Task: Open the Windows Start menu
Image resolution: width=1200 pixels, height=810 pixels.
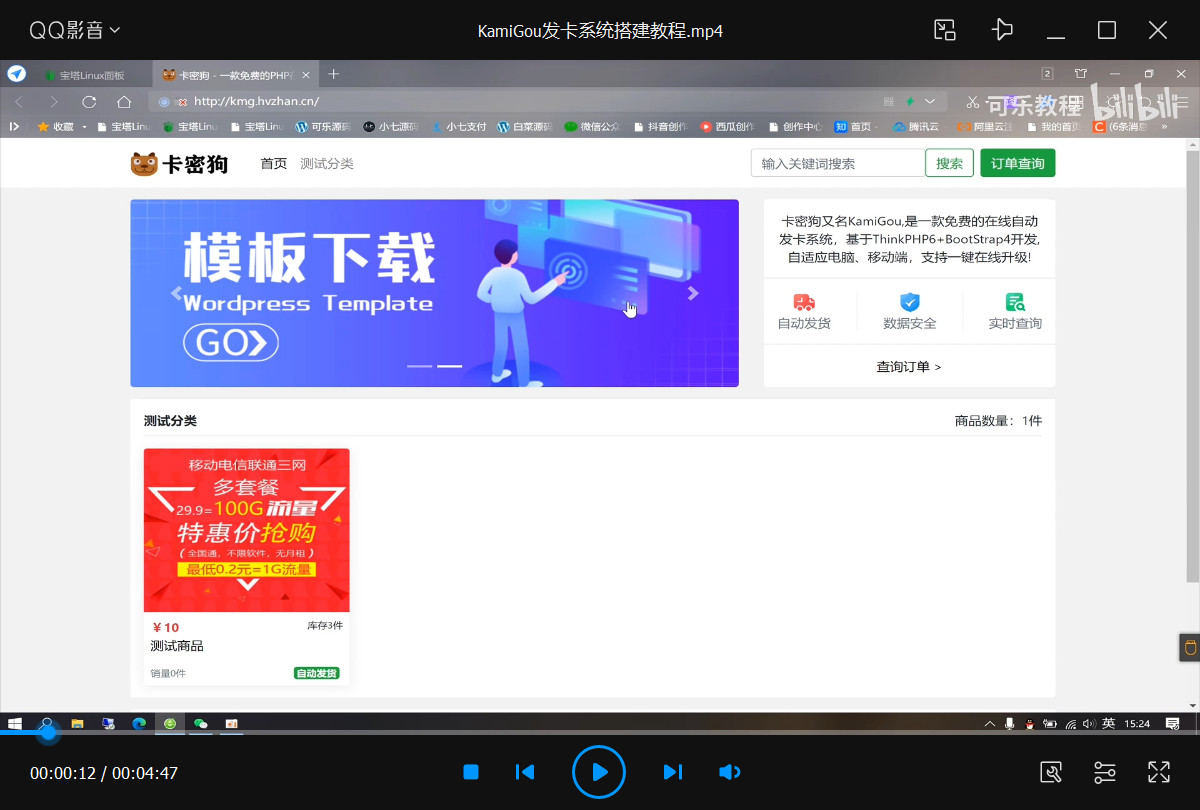Action: pos(14,723)
